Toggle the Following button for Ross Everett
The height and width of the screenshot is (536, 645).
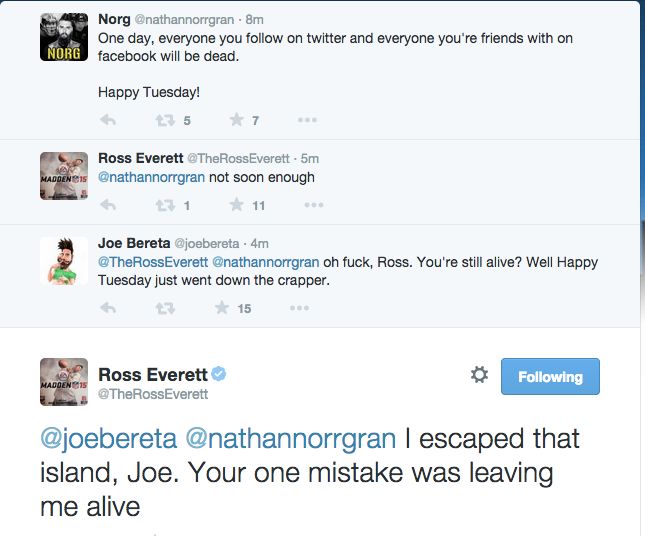[x=550, y=377]
